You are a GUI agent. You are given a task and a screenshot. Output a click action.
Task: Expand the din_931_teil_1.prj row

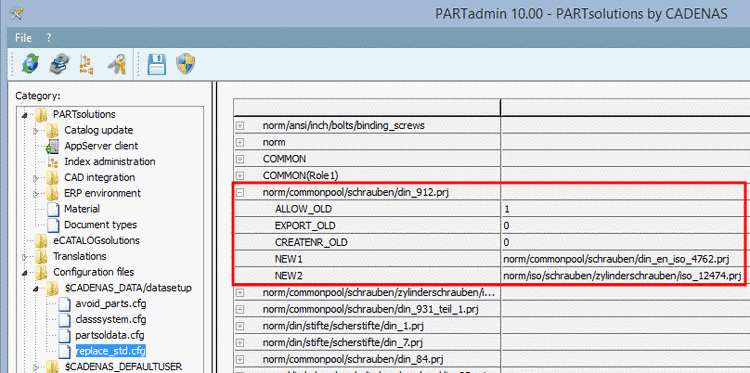[241, 309]
